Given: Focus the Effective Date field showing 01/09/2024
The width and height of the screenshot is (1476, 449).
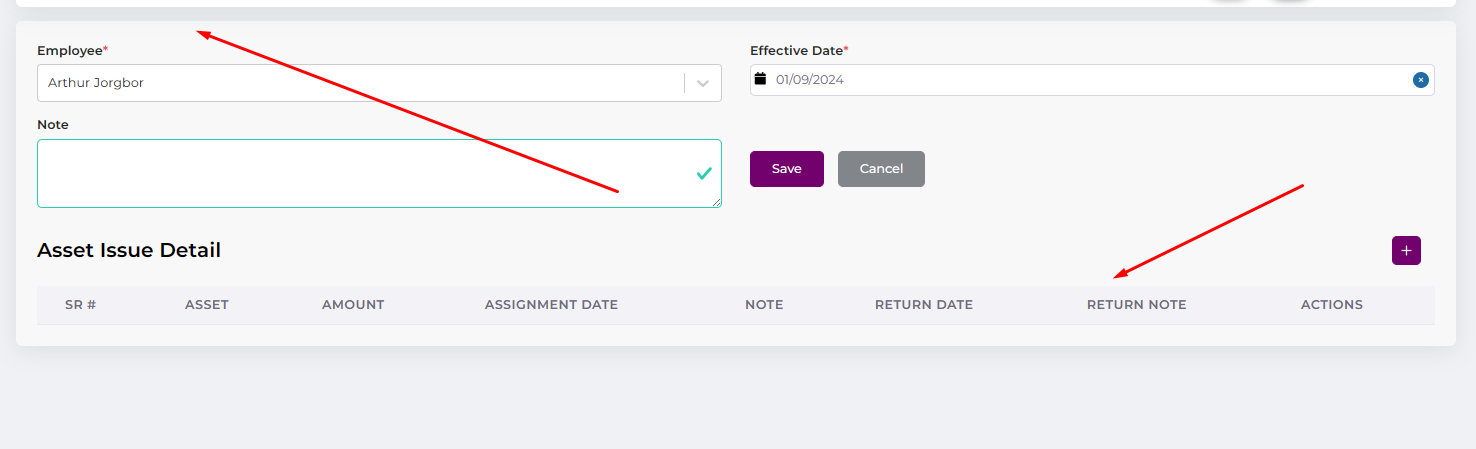Looking at the screenshot, I should [x=1080, y=80].
